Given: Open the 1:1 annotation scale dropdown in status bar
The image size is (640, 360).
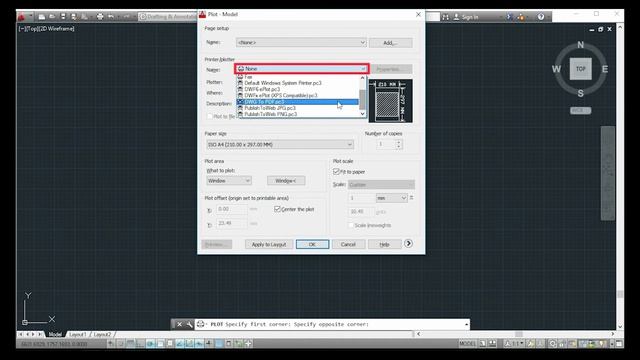Looking at the screenshot, I should pyautogui.click(x=514, y=344).
